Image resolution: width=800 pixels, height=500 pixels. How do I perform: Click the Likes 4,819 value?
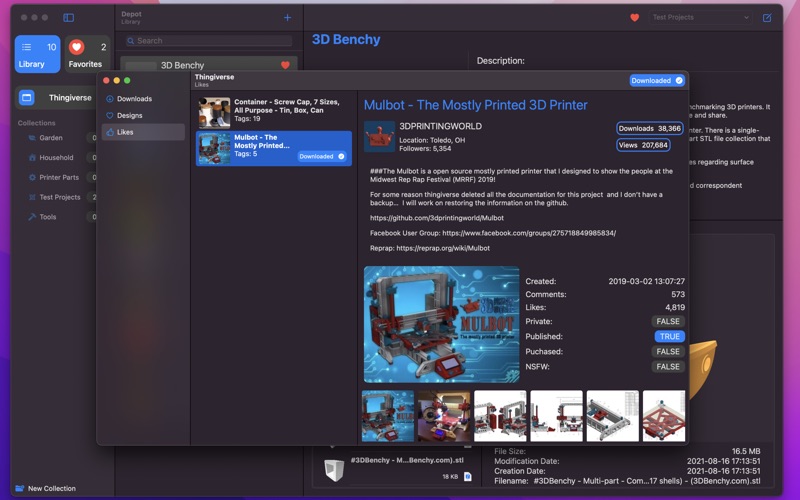coord(675,308)
